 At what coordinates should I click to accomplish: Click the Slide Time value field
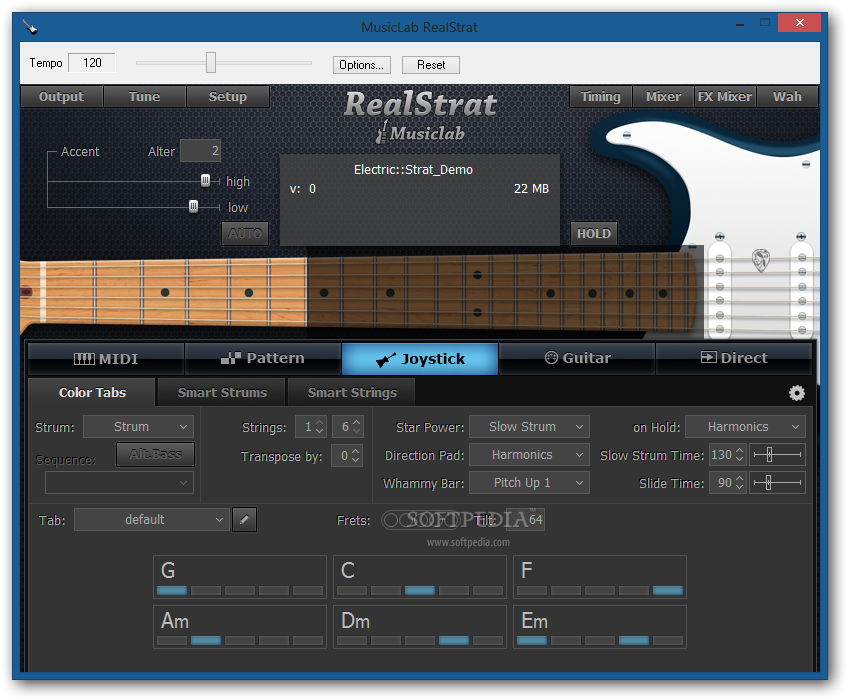tap(727, 483)
